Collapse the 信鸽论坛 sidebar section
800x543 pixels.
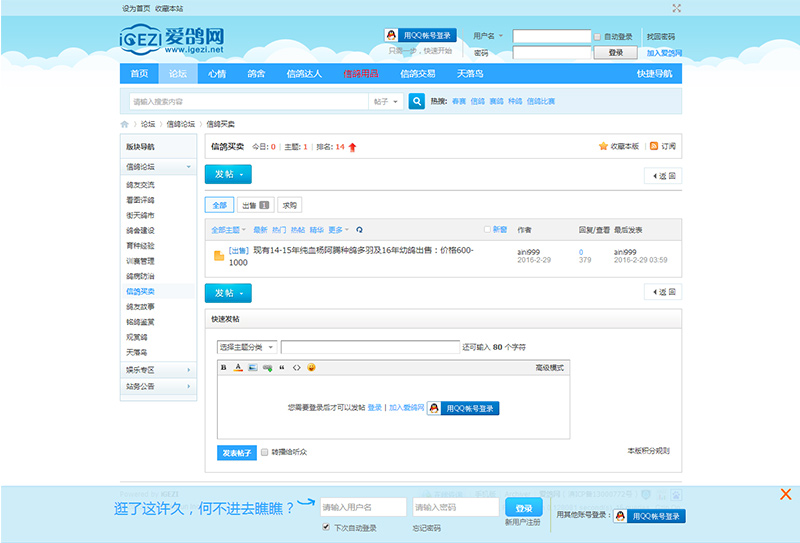click(158, 167)
